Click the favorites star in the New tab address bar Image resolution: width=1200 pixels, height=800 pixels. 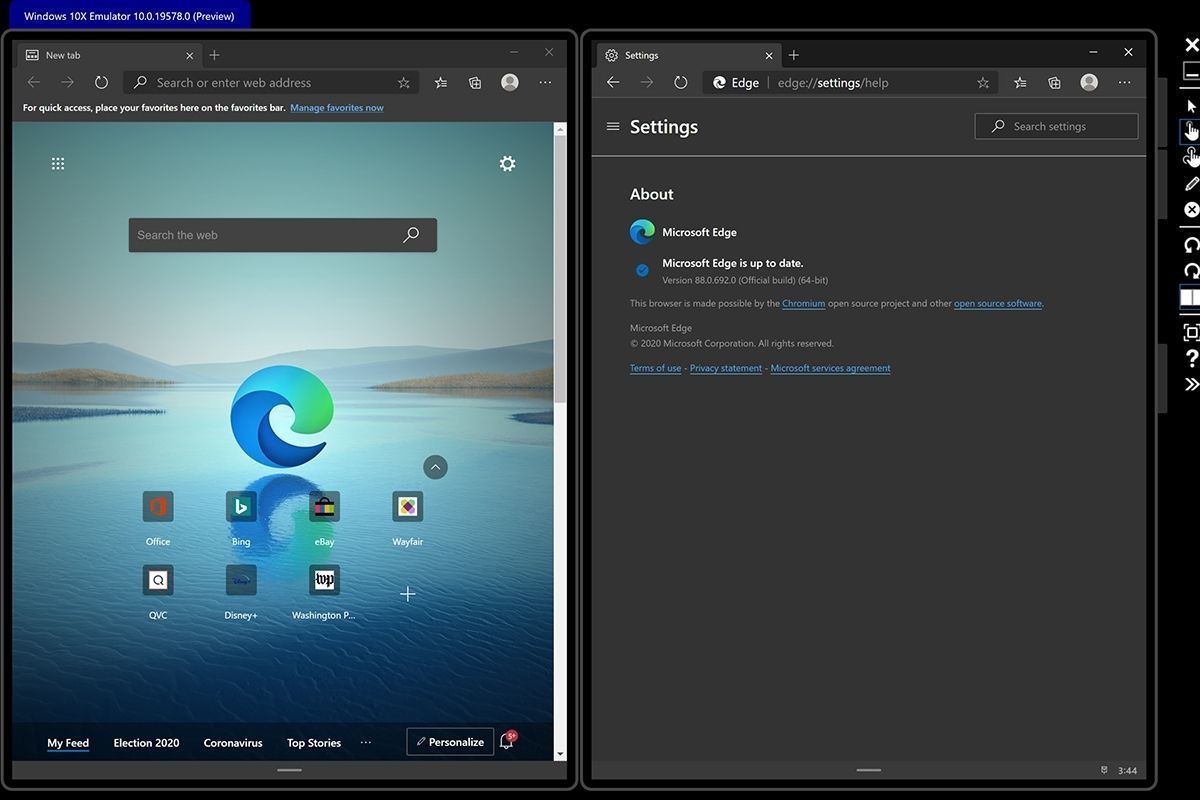404,83
